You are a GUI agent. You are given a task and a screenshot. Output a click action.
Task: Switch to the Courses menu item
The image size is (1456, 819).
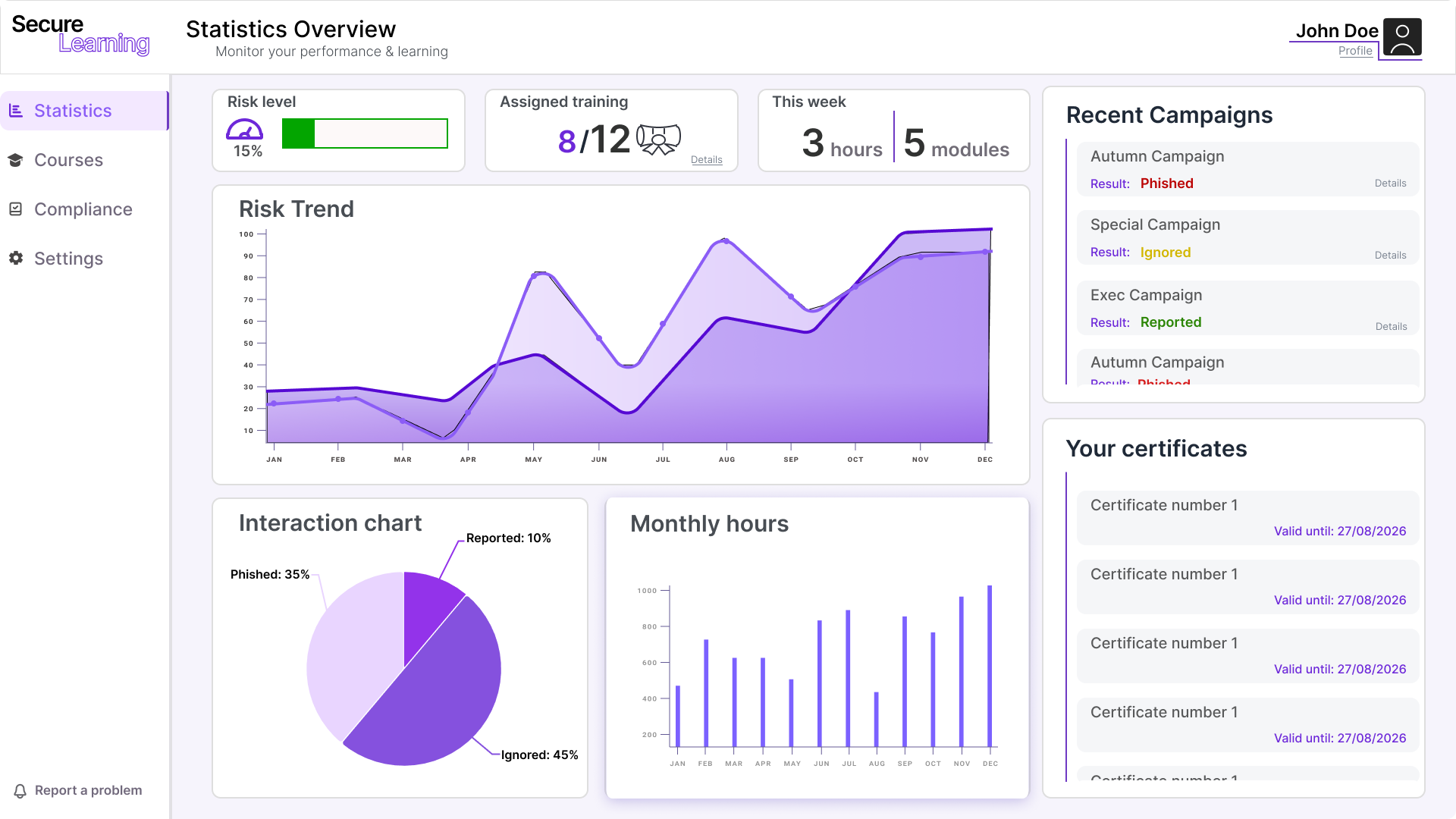[68, 160]
